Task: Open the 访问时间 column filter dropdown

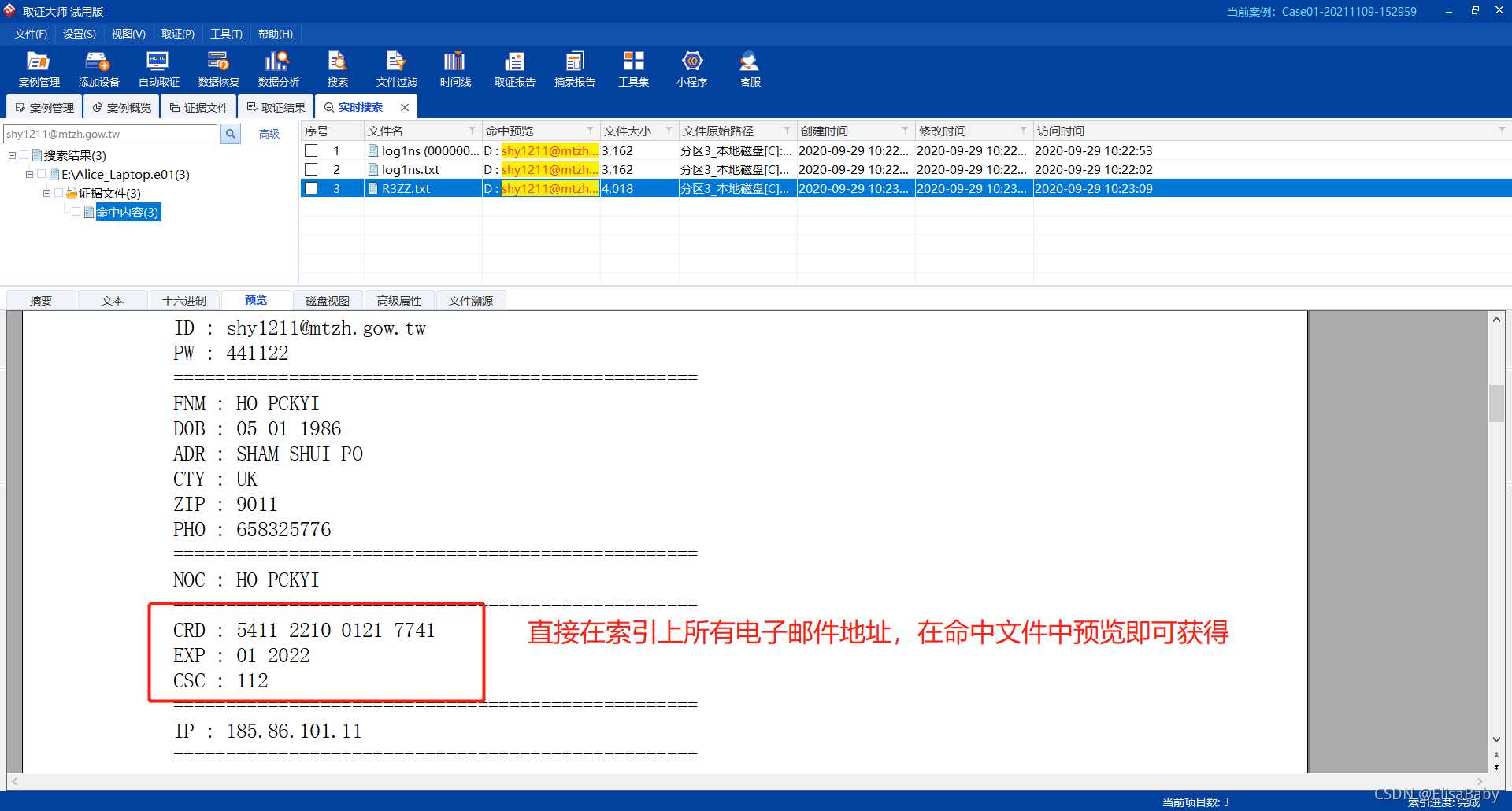Action: tap(1502, 130)
